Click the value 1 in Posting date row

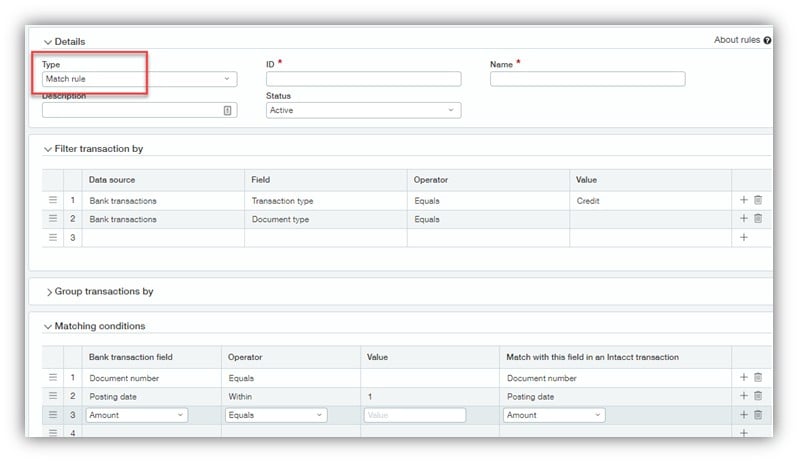point(430,396)
